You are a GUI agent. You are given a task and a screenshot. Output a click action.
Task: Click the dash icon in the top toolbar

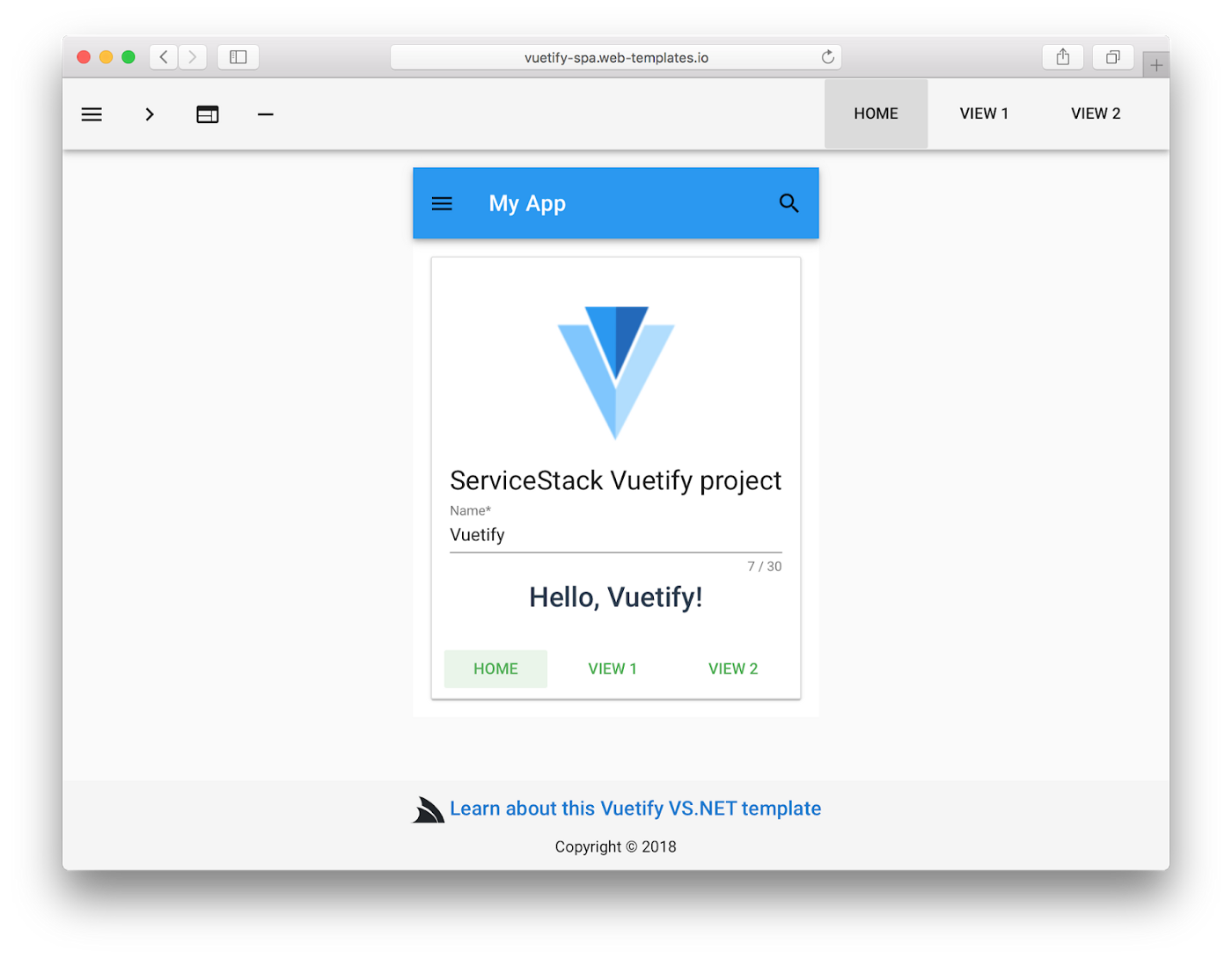pos(265,113)
